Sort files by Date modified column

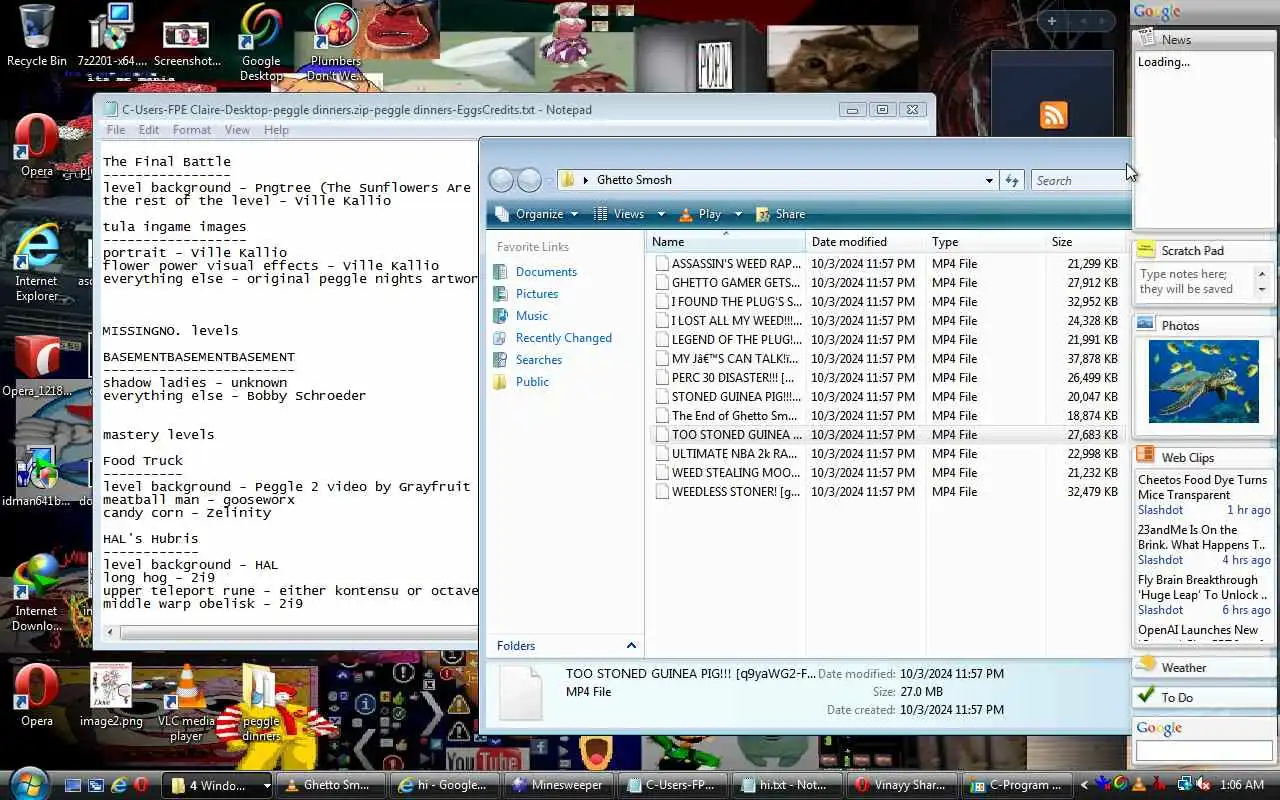pyautogui.click(x=865, y=242)
